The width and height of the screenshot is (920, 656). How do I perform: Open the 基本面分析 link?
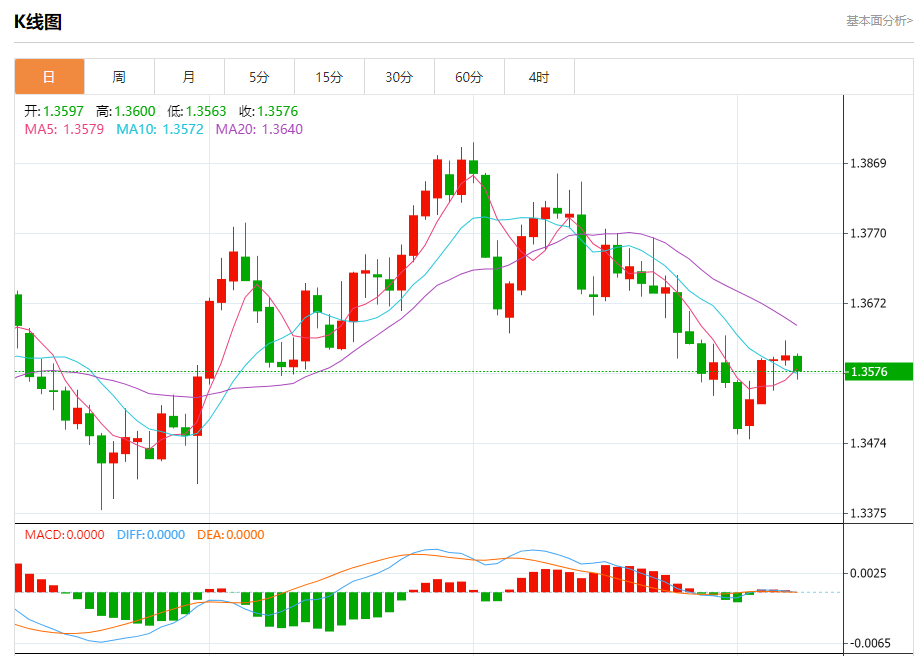(878, 21)
